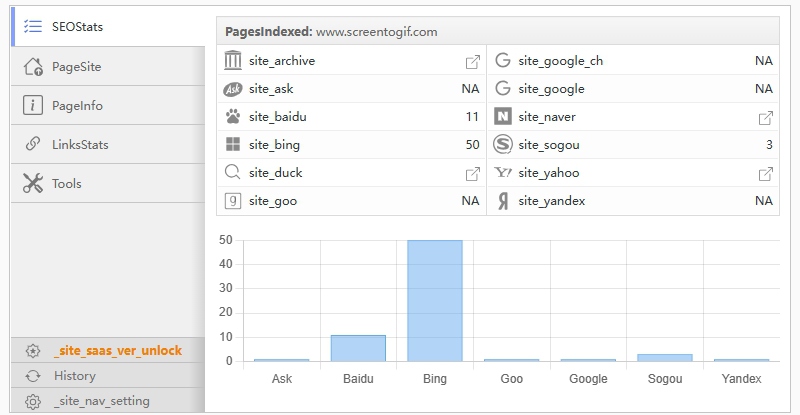Click the Bing windows logo icon
The width and height of the screenshot is (800, 415).
pos(233,145)
